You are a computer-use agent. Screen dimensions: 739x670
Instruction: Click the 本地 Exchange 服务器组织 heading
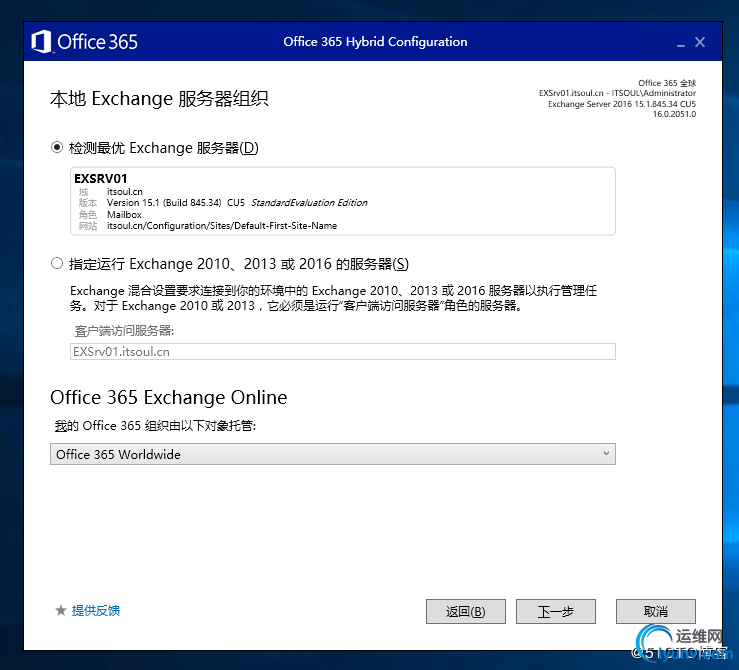pyautogui.click(x=159, y=99)
